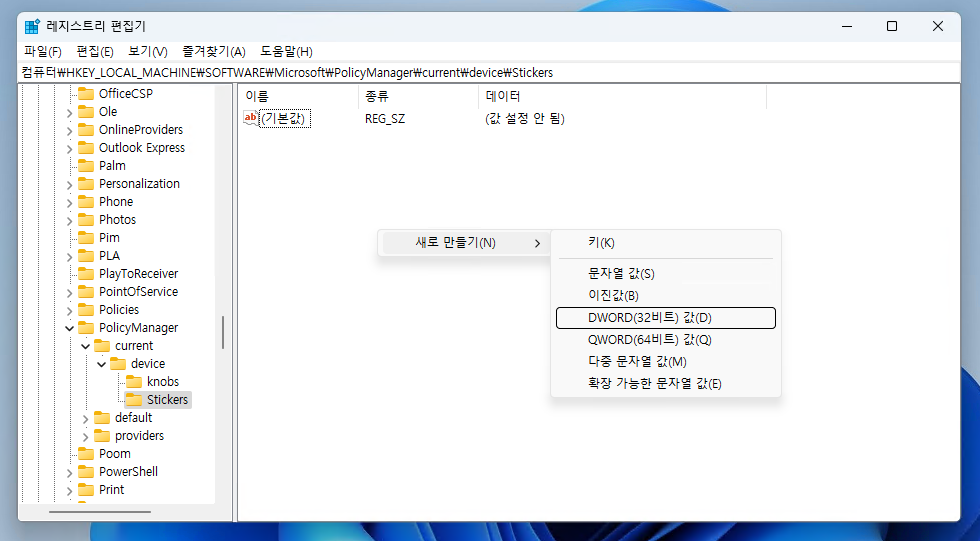The height and width of the screenshot is (541, 980).
Task: Click the 종류 column header
Action: [418, 96]
